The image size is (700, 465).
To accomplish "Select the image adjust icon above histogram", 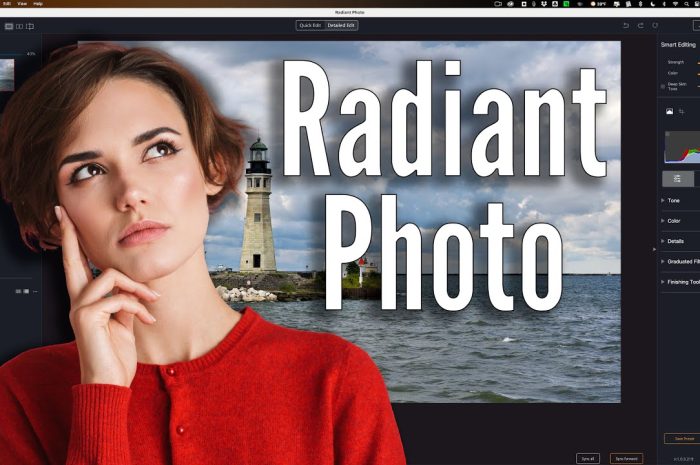I will [669, 112].
